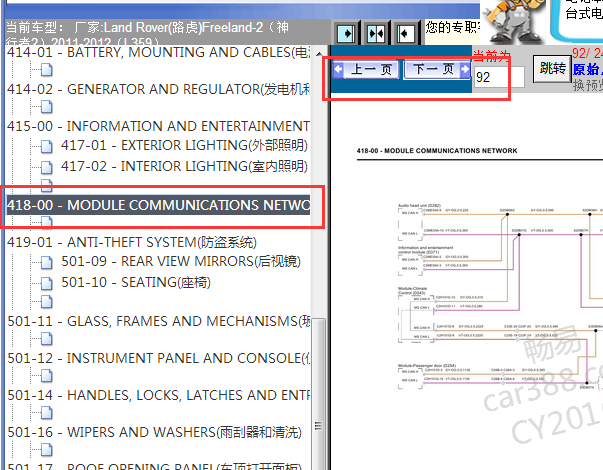
Task: Click the split-panel center layout icon
Action: [x=376, y=34]
